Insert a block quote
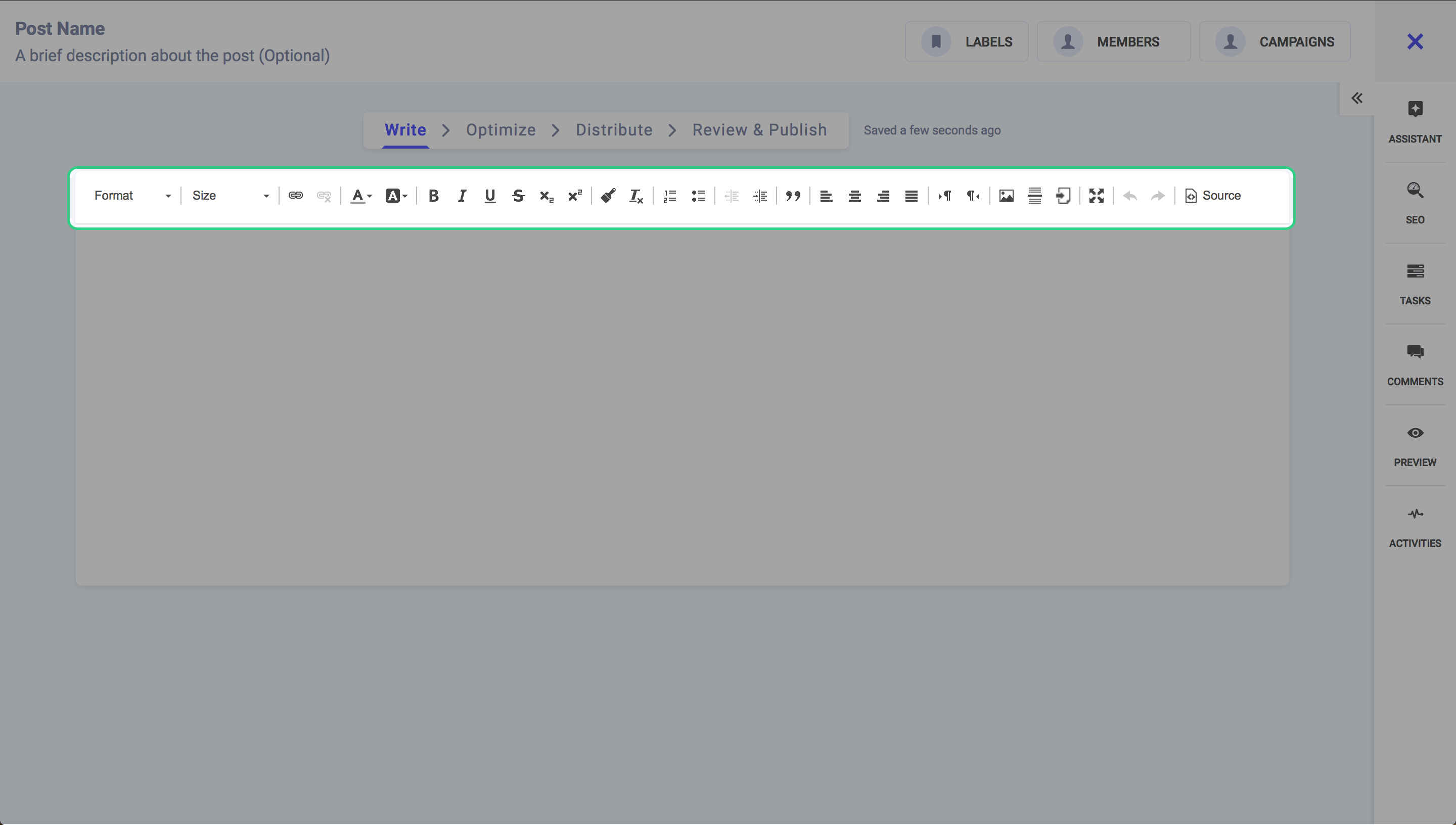Viewport: 1456px width, 825px height. 793,196
